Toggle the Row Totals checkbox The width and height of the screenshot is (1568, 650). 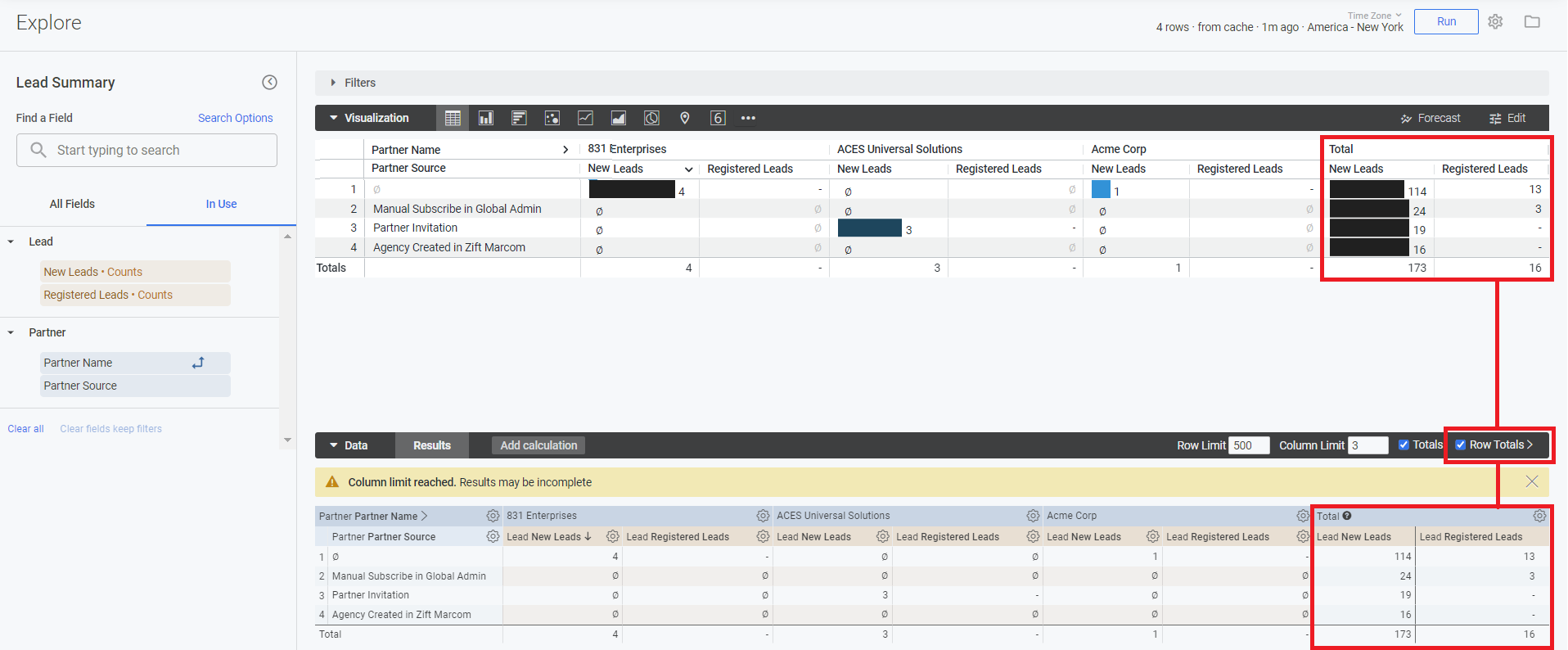(x=1461, y=445)
